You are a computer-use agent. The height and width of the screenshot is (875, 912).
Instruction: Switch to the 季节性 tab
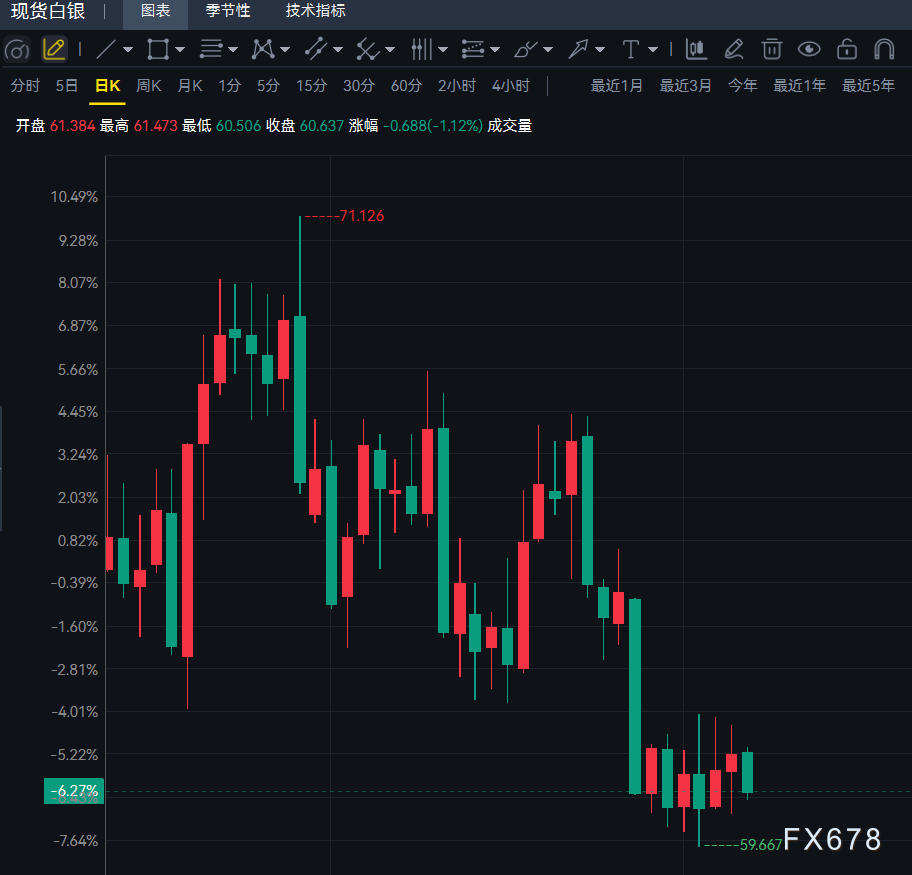227,11
